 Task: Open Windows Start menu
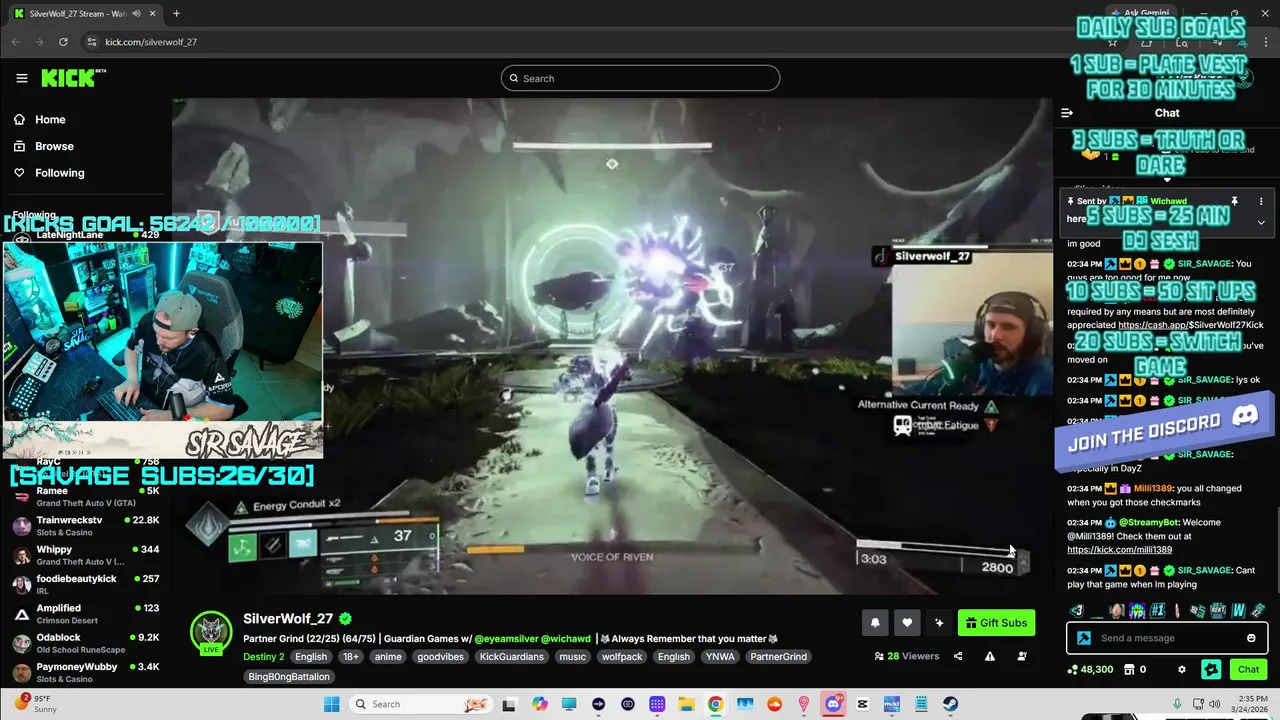(x=331, y=704)
